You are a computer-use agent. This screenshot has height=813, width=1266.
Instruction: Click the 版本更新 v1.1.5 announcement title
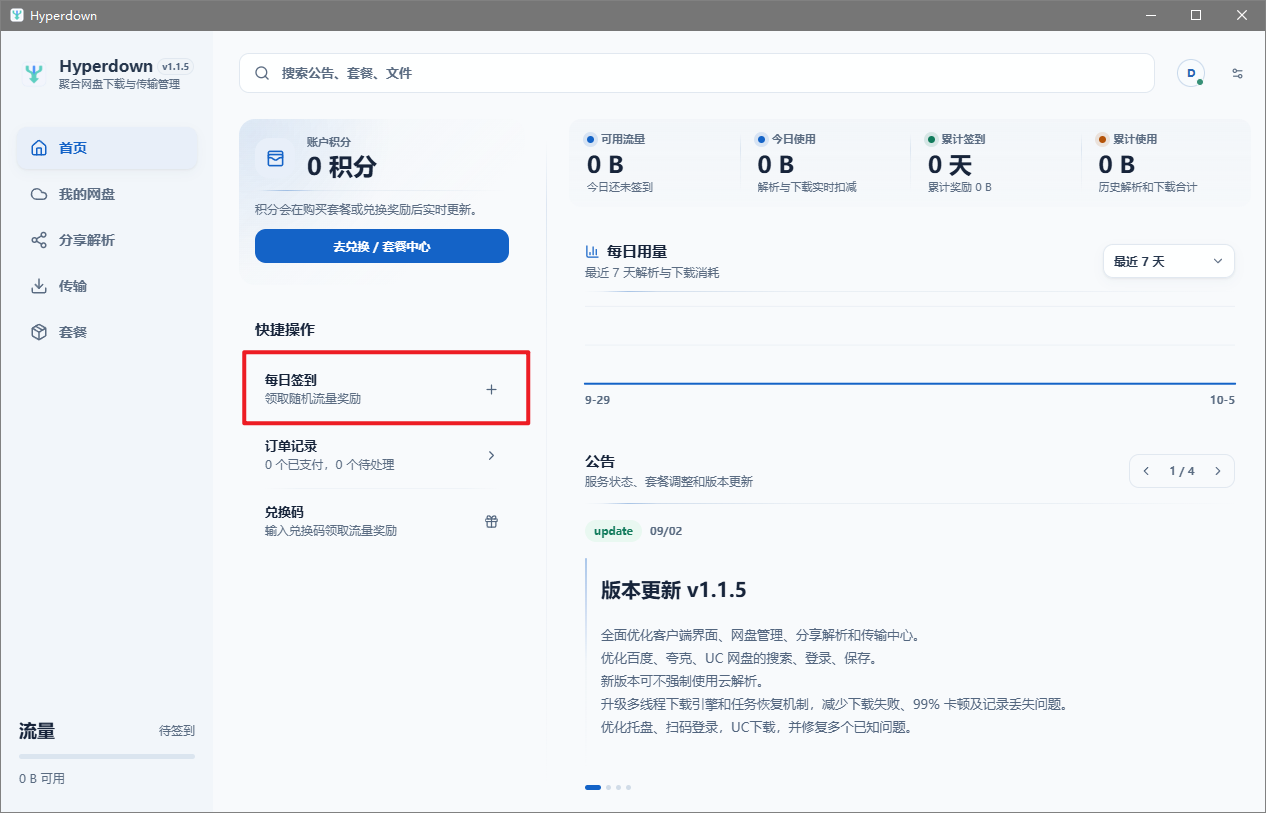[673, 590]
